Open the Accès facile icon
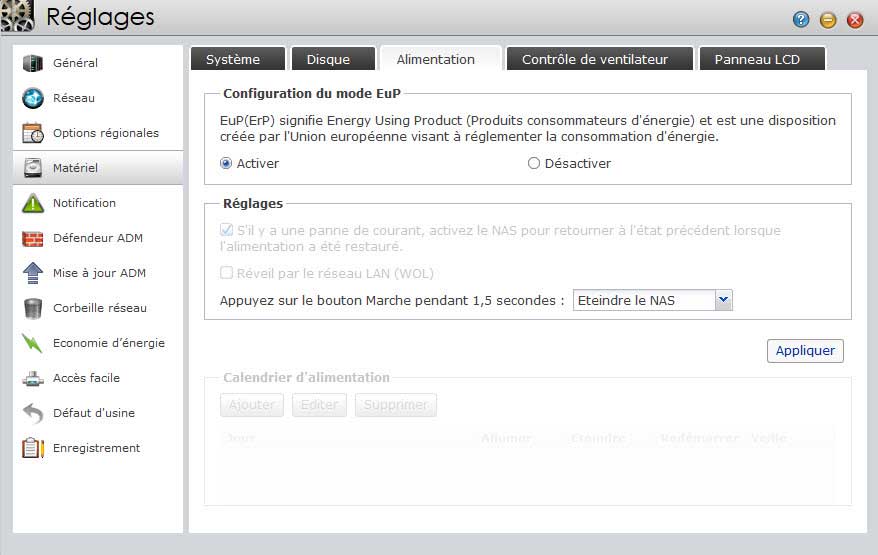Screen dimensions: 878x555 click(x=33, y=378)
